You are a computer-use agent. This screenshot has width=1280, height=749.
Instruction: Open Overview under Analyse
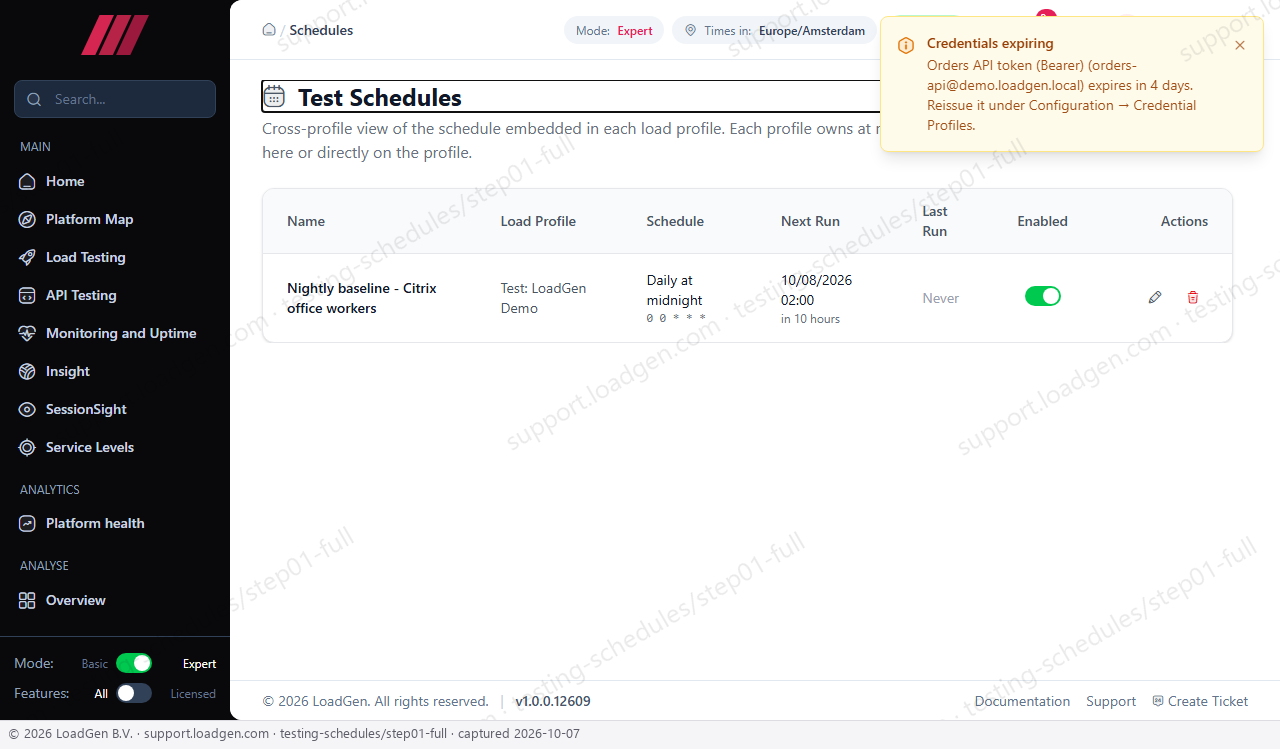pos(115,600)
